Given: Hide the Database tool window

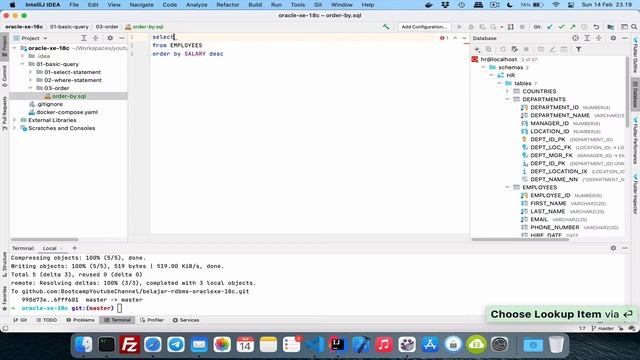Looking at the screenshot, I should [625, 38].
